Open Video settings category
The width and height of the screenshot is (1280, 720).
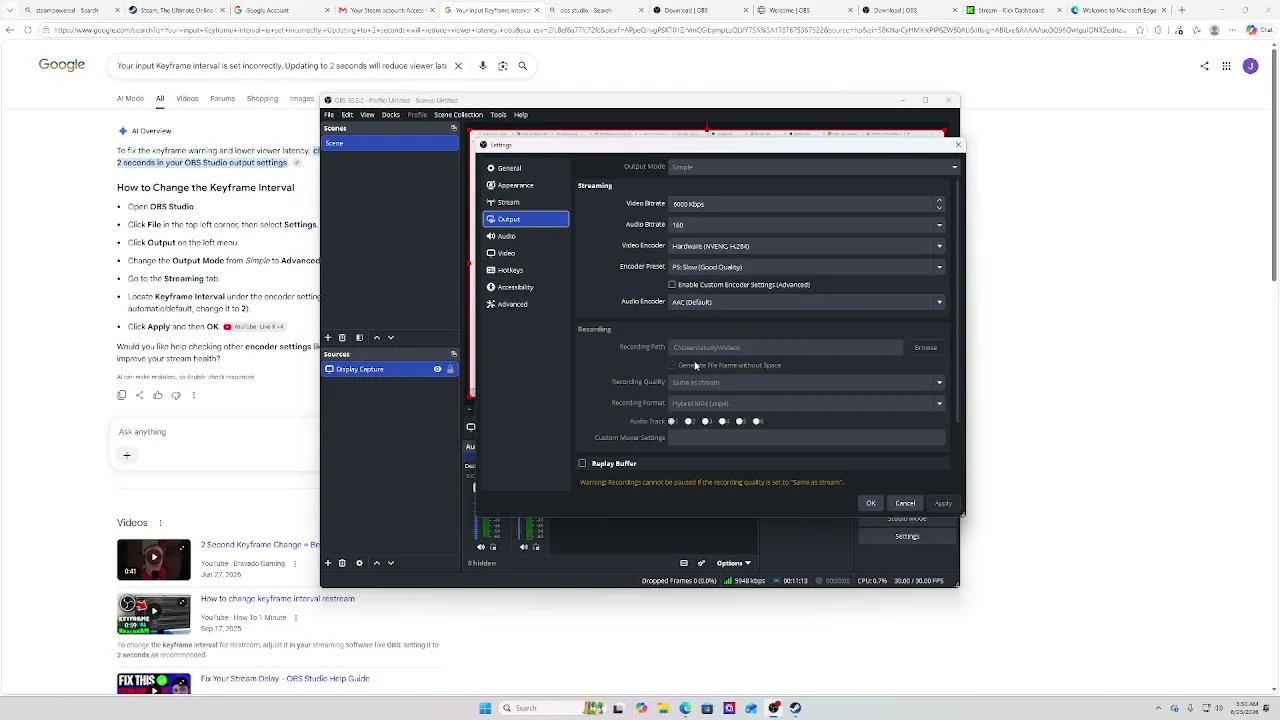(525, 253)
